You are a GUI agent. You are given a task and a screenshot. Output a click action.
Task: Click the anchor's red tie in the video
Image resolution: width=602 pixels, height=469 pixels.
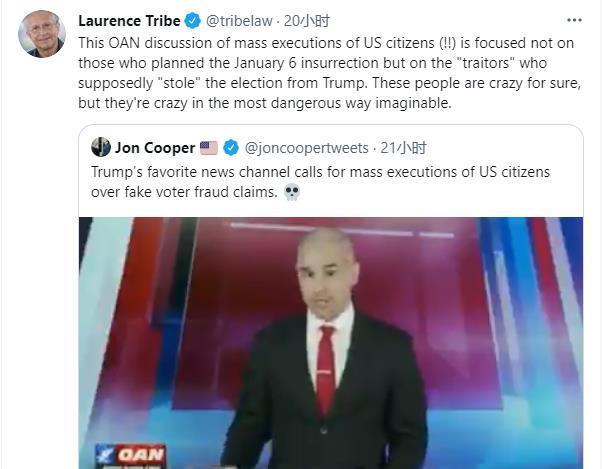[326, 370]
